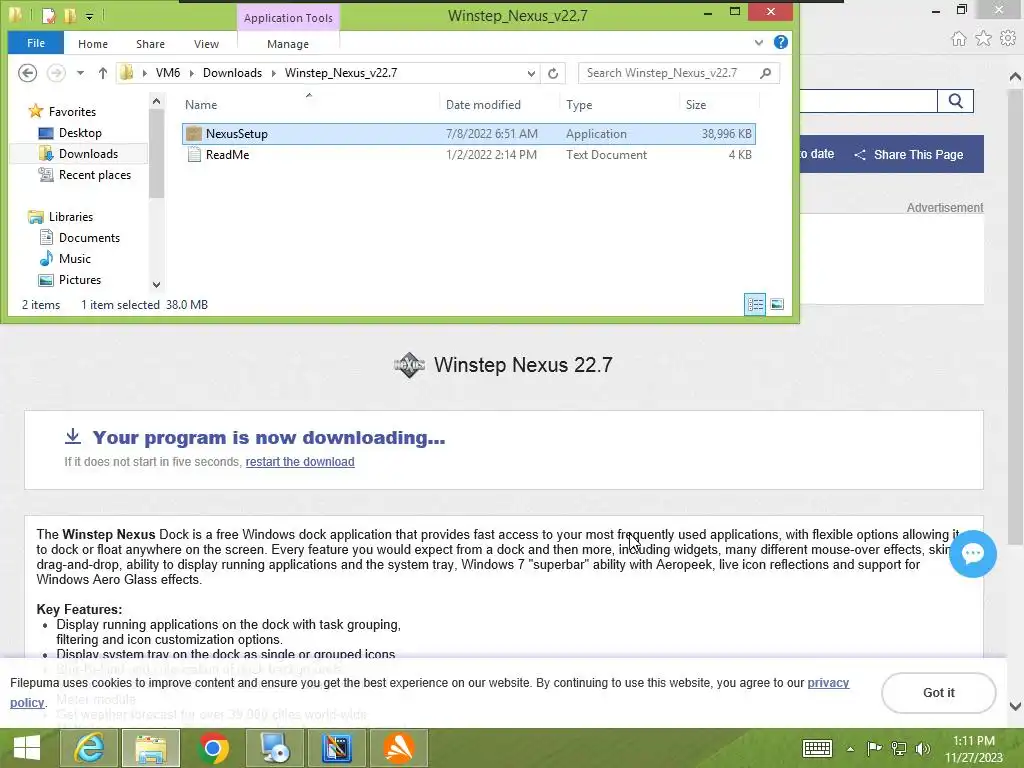Show hidden tray icons arrow
1024x768 pixels.
coord(850,749)
